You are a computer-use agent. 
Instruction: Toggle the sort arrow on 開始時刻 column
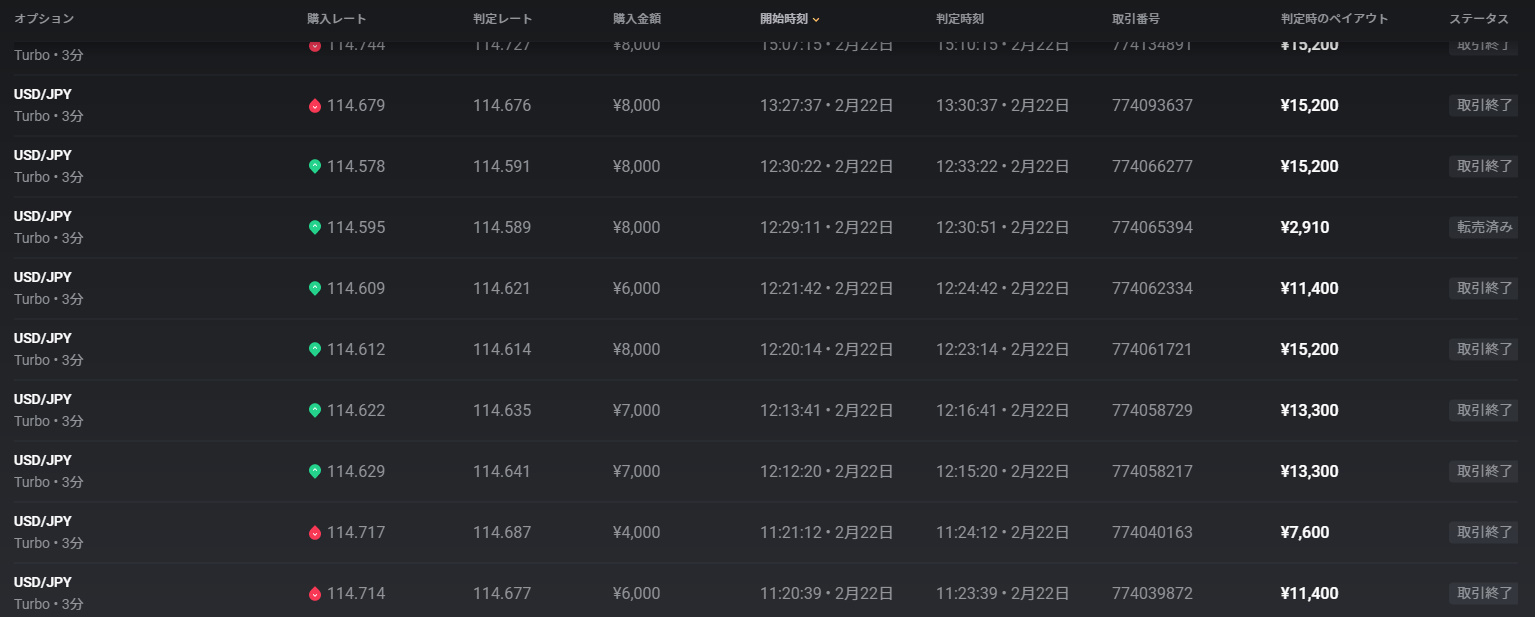coord(816,20)
